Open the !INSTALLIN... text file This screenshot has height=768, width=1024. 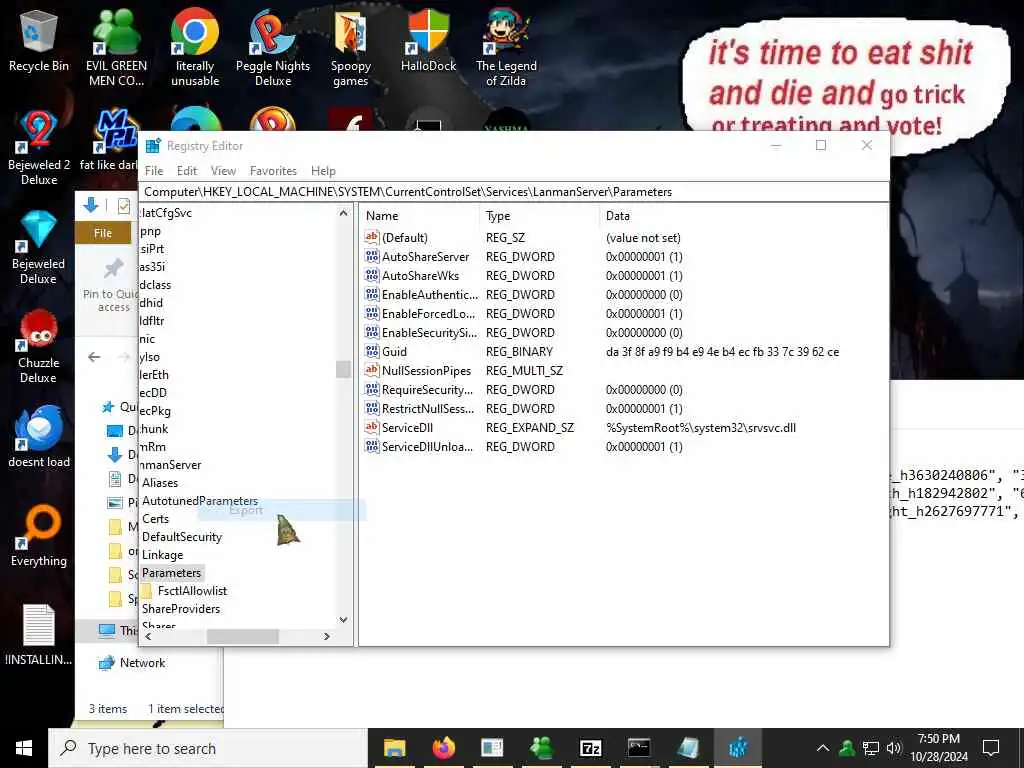coord(39,635)
